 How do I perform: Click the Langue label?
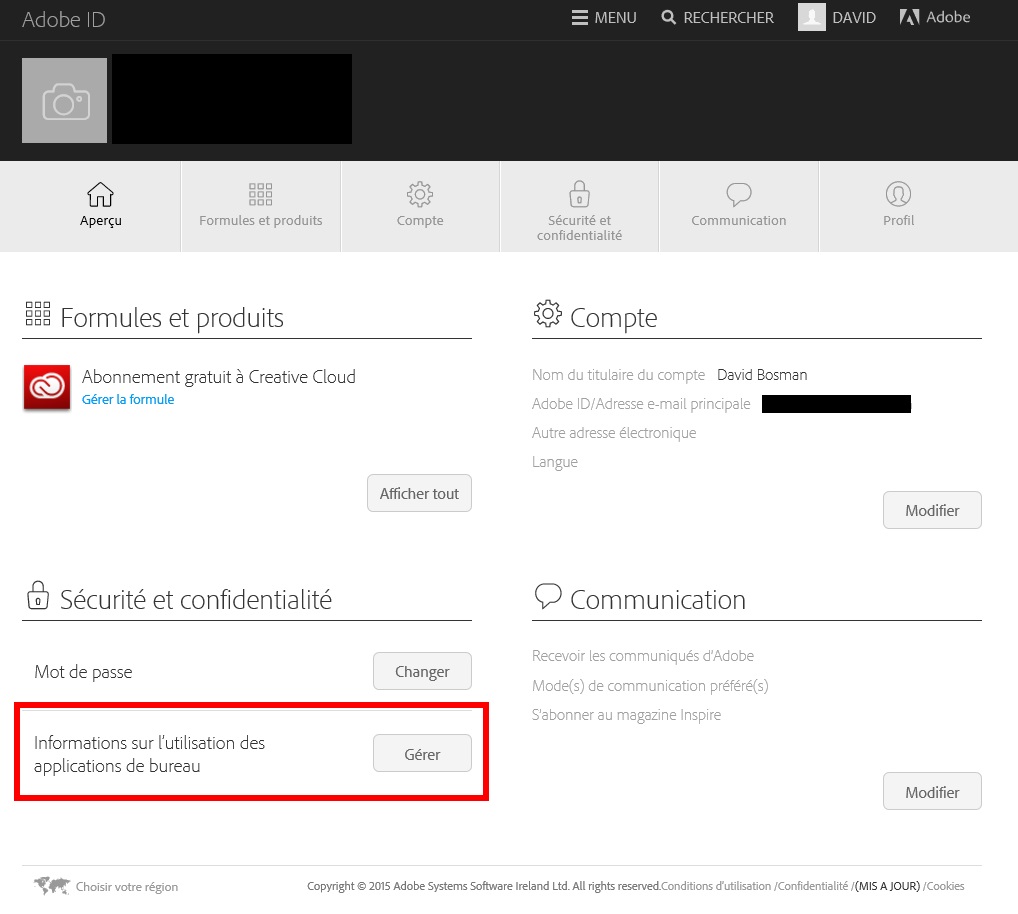[554, 462]
